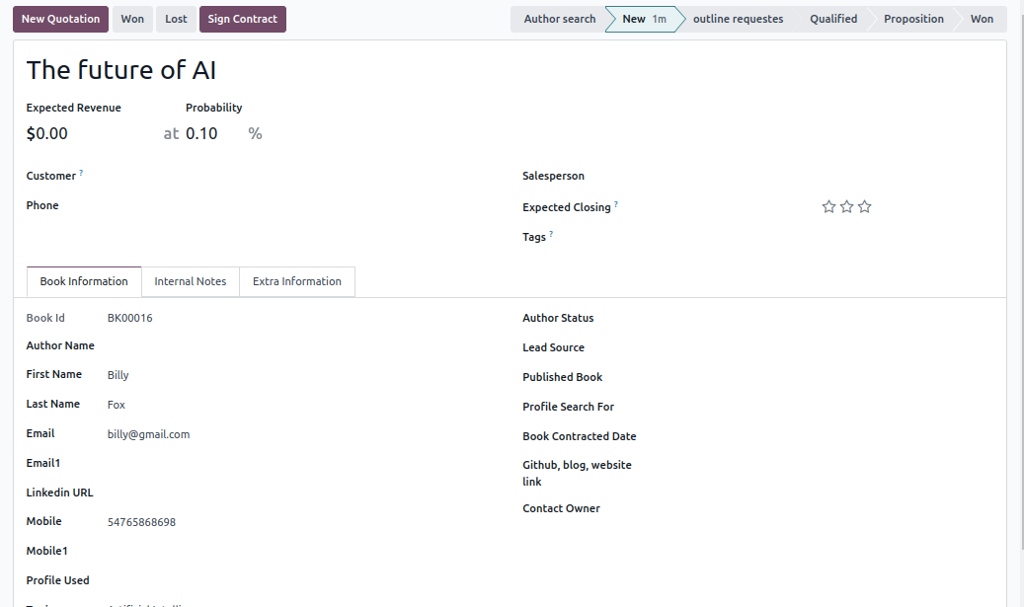Viewport: 1024px width, 607px height.
Task: Open the Extra Information tab
Action: coord(297,282)
